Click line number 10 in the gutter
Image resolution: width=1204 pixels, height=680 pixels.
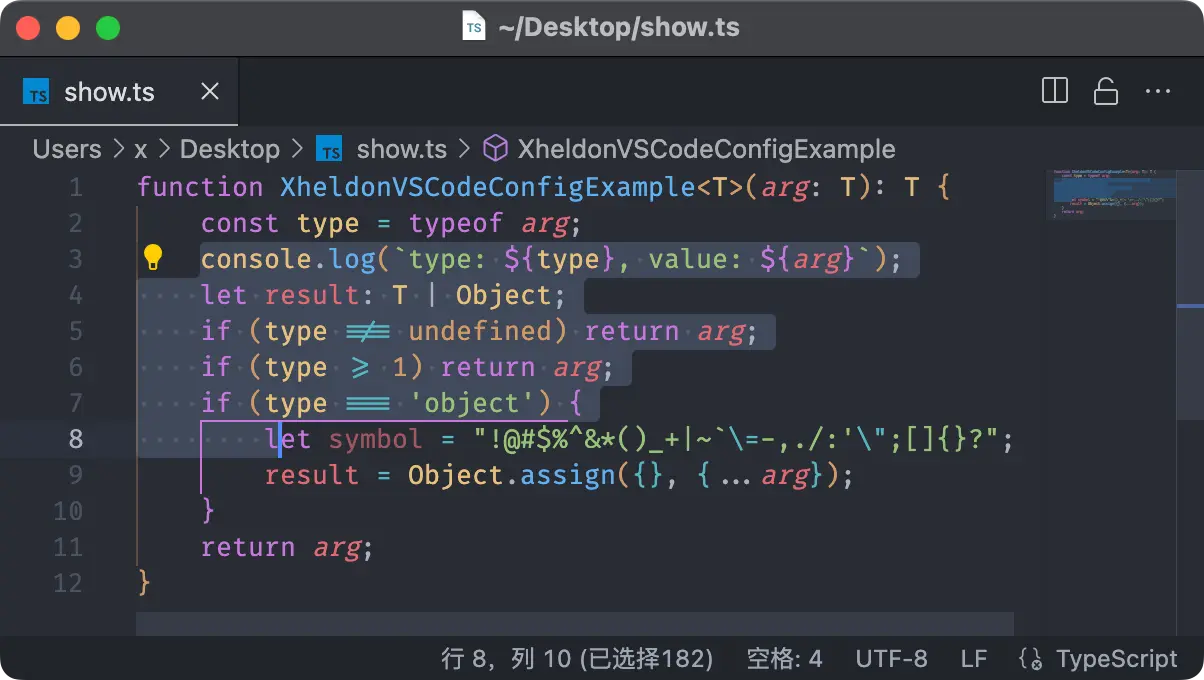[x=68, y=511]
